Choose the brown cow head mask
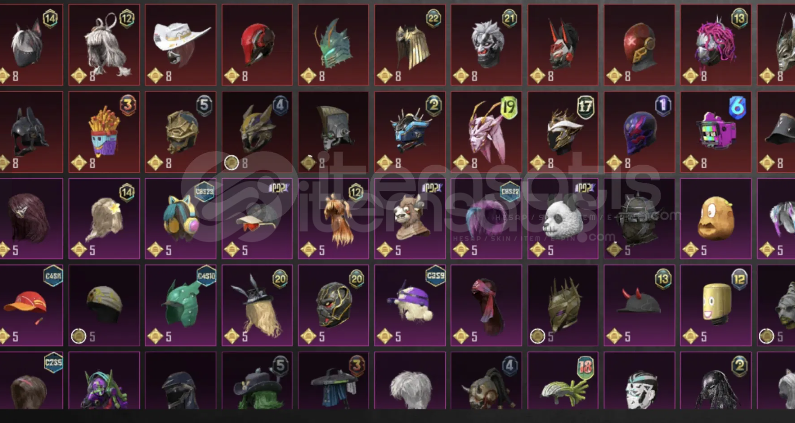This screenshot has height=423, width=795. (410, 219)
